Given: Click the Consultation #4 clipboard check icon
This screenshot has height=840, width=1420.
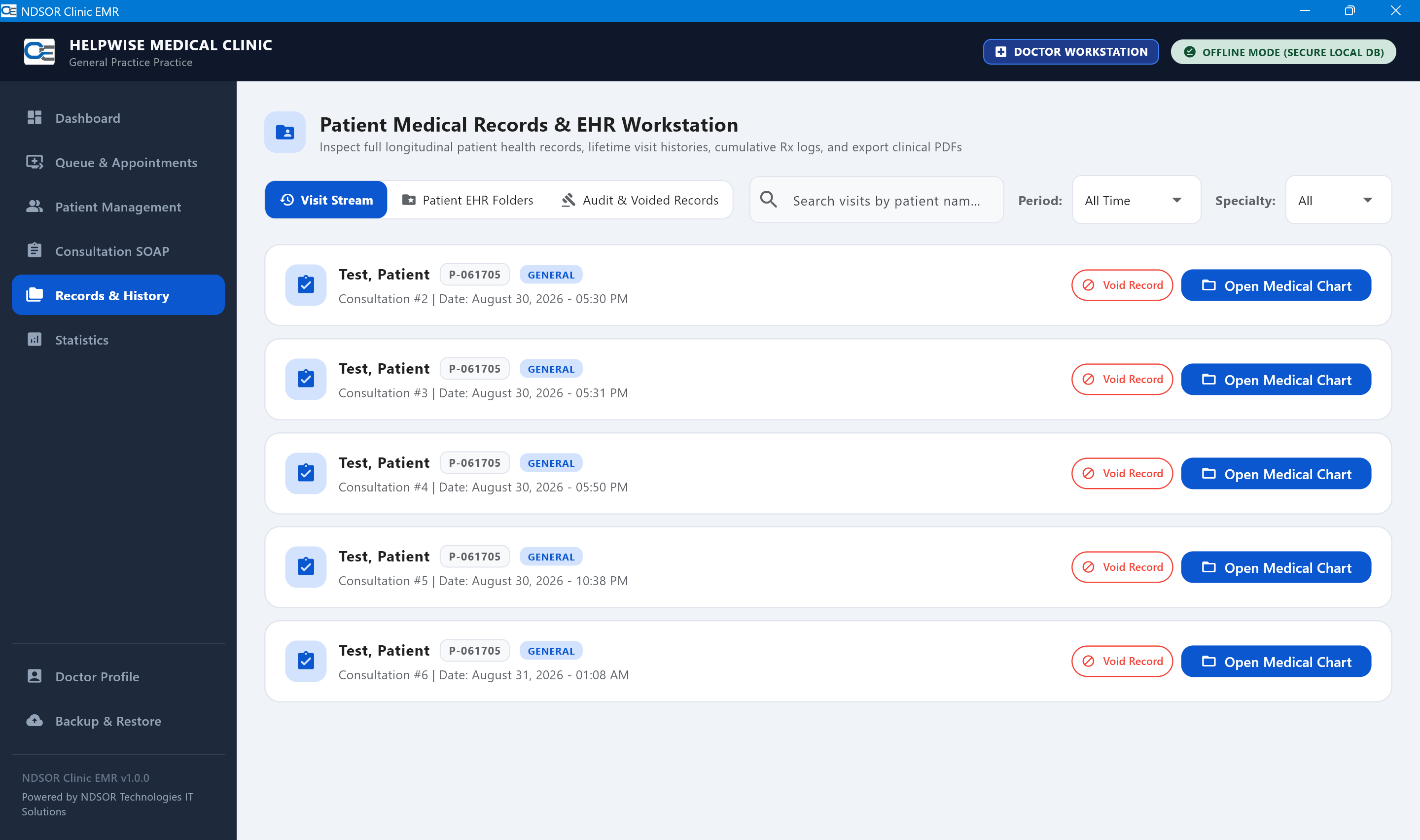Looking at the screenshot, I should (306, 473).
